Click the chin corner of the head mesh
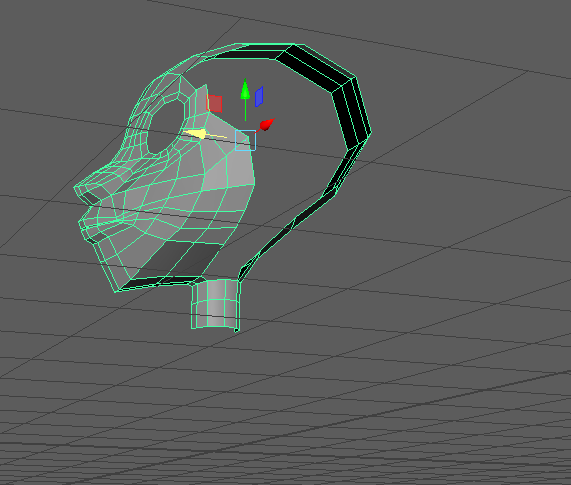Viewport: 571px width, 485px height. (117, 289)
